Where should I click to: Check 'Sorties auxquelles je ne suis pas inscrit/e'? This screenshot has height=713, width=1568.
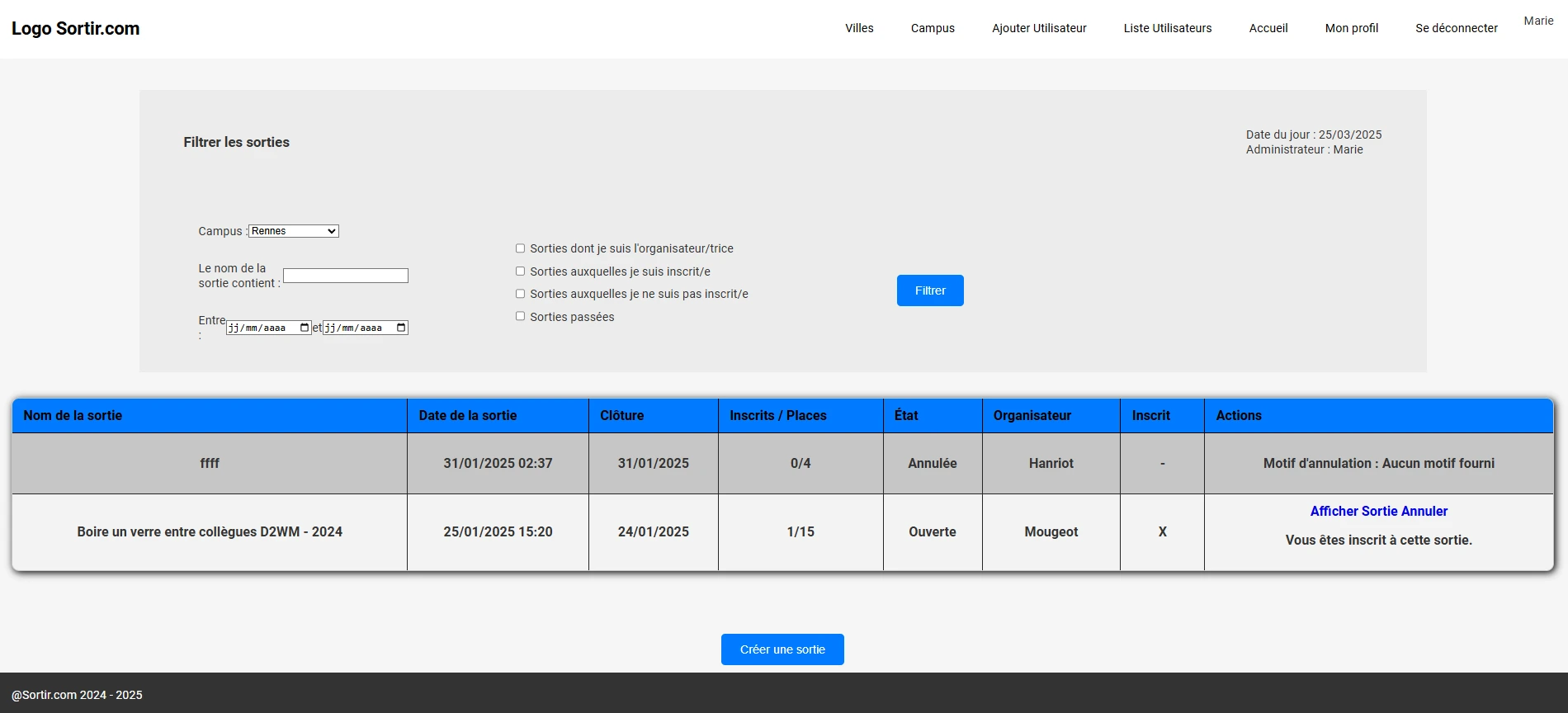[x=520, y=294]
